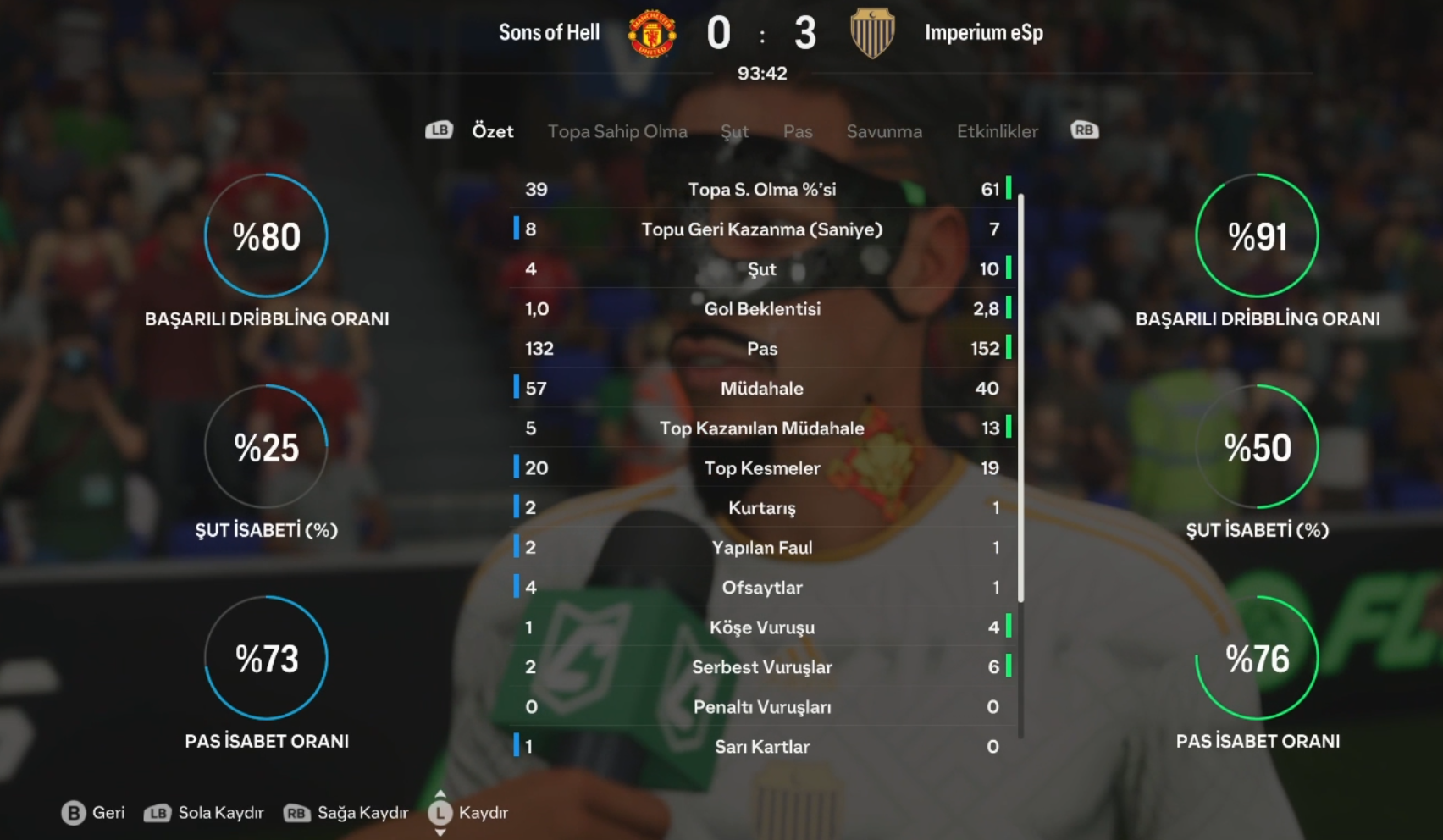This screenshot has width=1443, height=840.
Task: Select the Savunma tab
Action: pos(884,131)
